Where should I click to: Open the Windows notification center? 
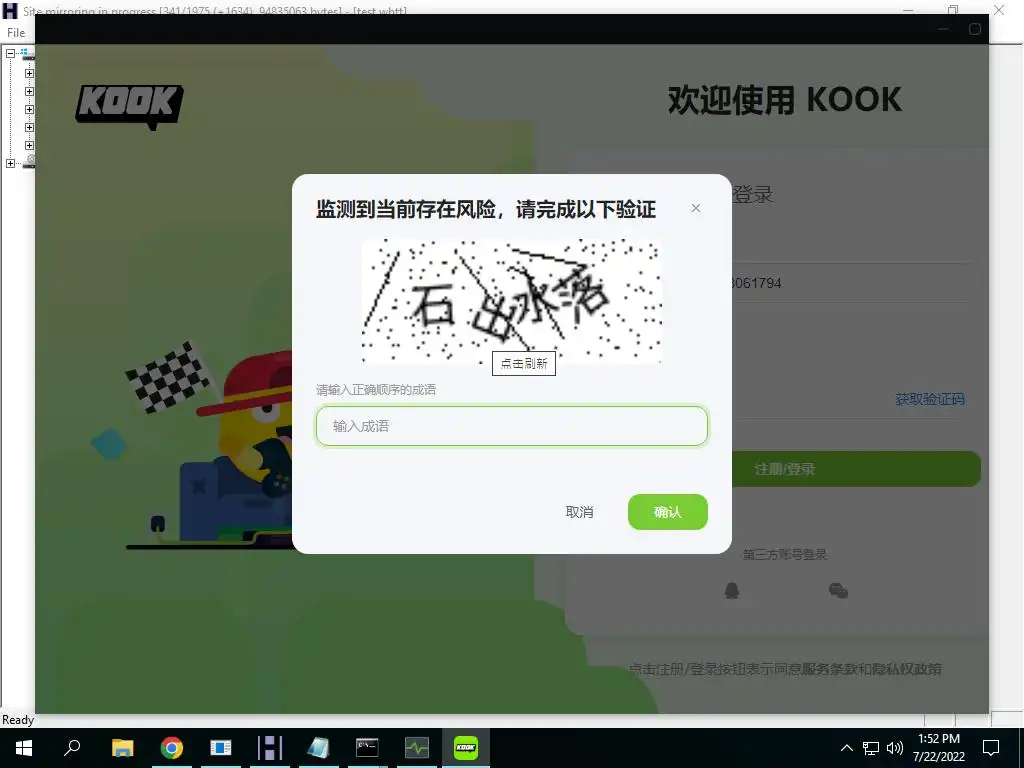click(991, 748)
